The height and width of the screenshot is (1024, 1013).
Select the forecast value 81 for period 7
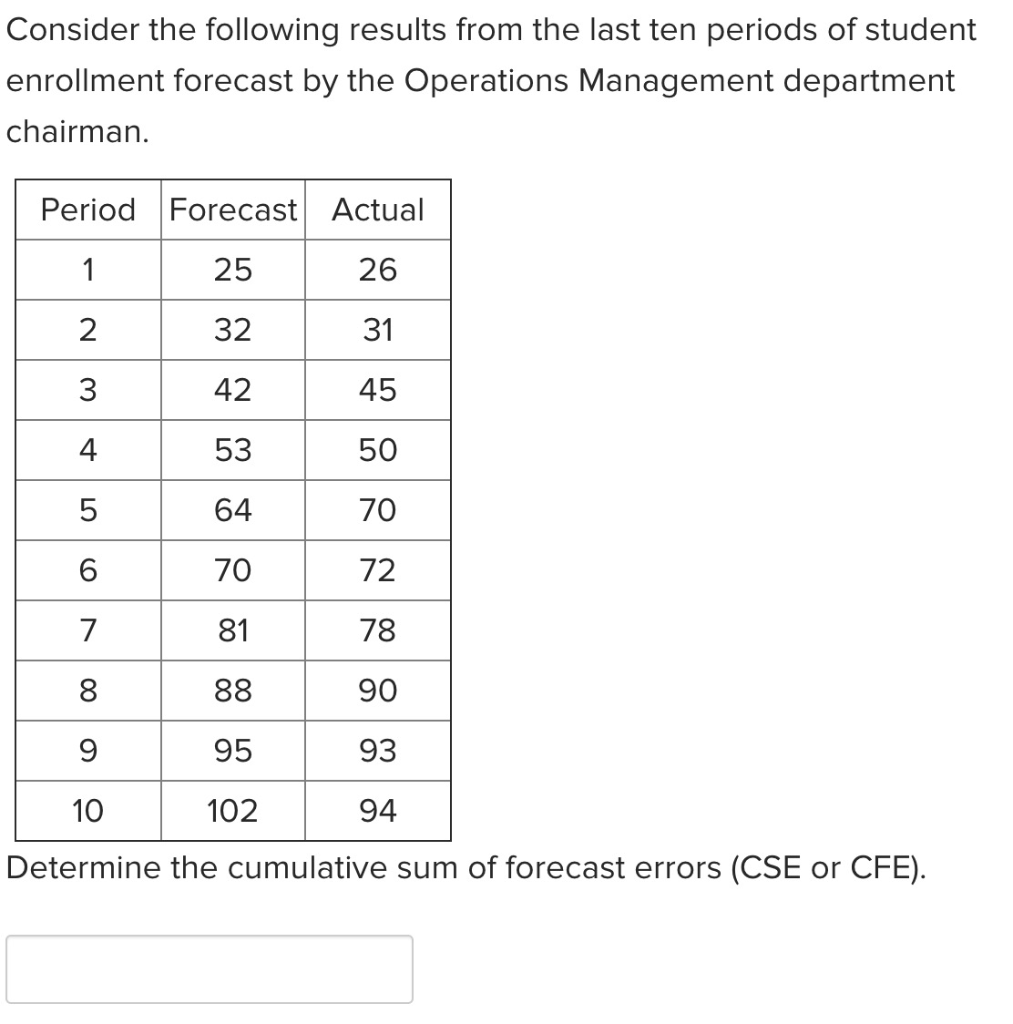pyautogui.click(x=232, y=630)
